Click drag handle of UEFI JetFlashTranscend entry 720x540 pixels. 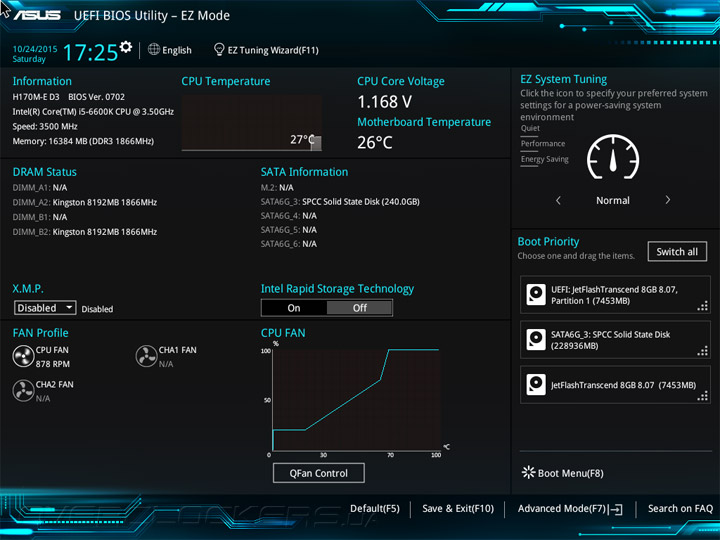pos(703,306)
